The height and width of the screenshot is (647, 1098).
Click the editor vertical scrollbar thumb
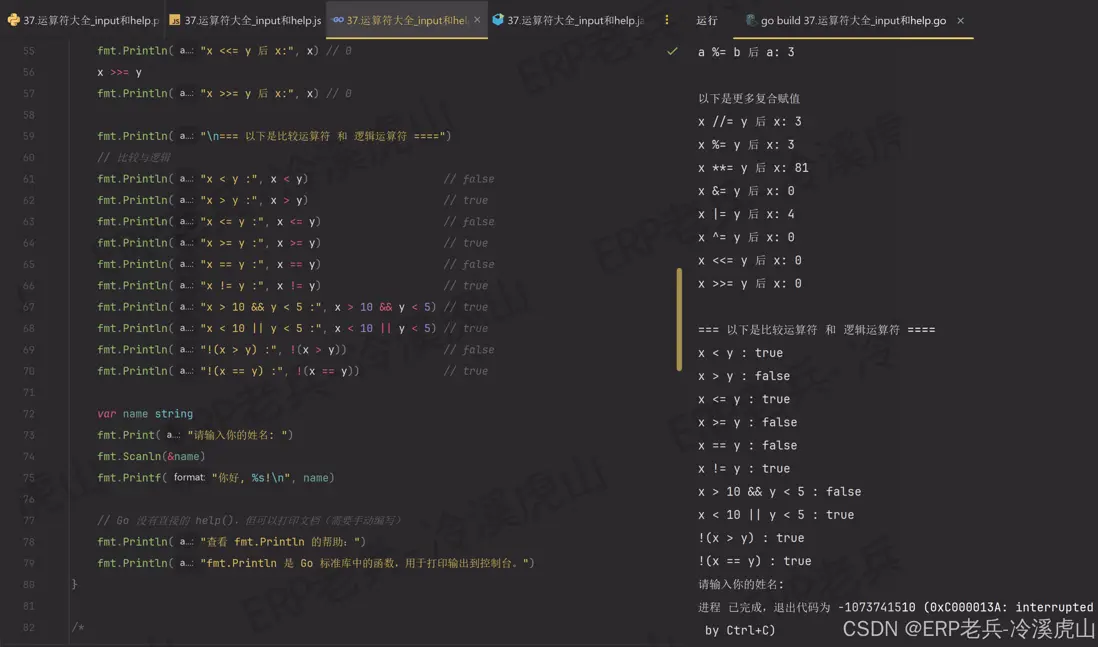tap(679, 319)
